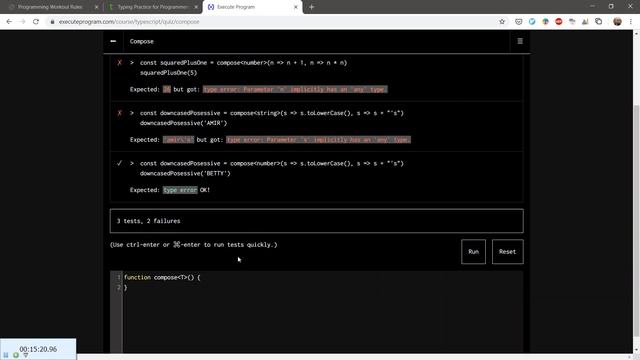Expand the timer overlay dropdown arrow

pyautogui.click(x=26, y=356)
